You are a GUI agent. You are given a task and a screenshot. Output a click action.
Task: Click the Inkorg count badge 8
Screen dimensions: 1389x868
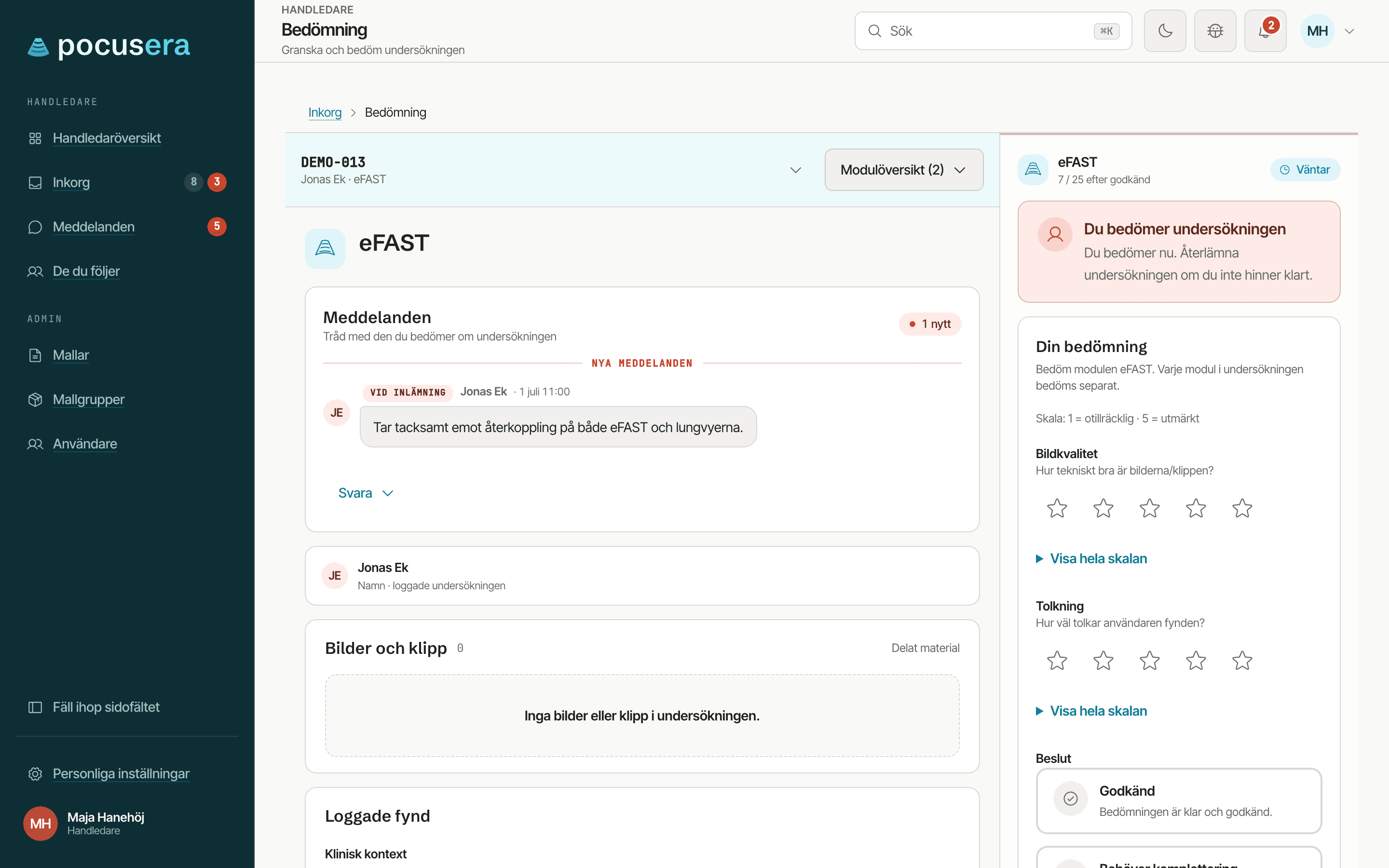[193, 183]
